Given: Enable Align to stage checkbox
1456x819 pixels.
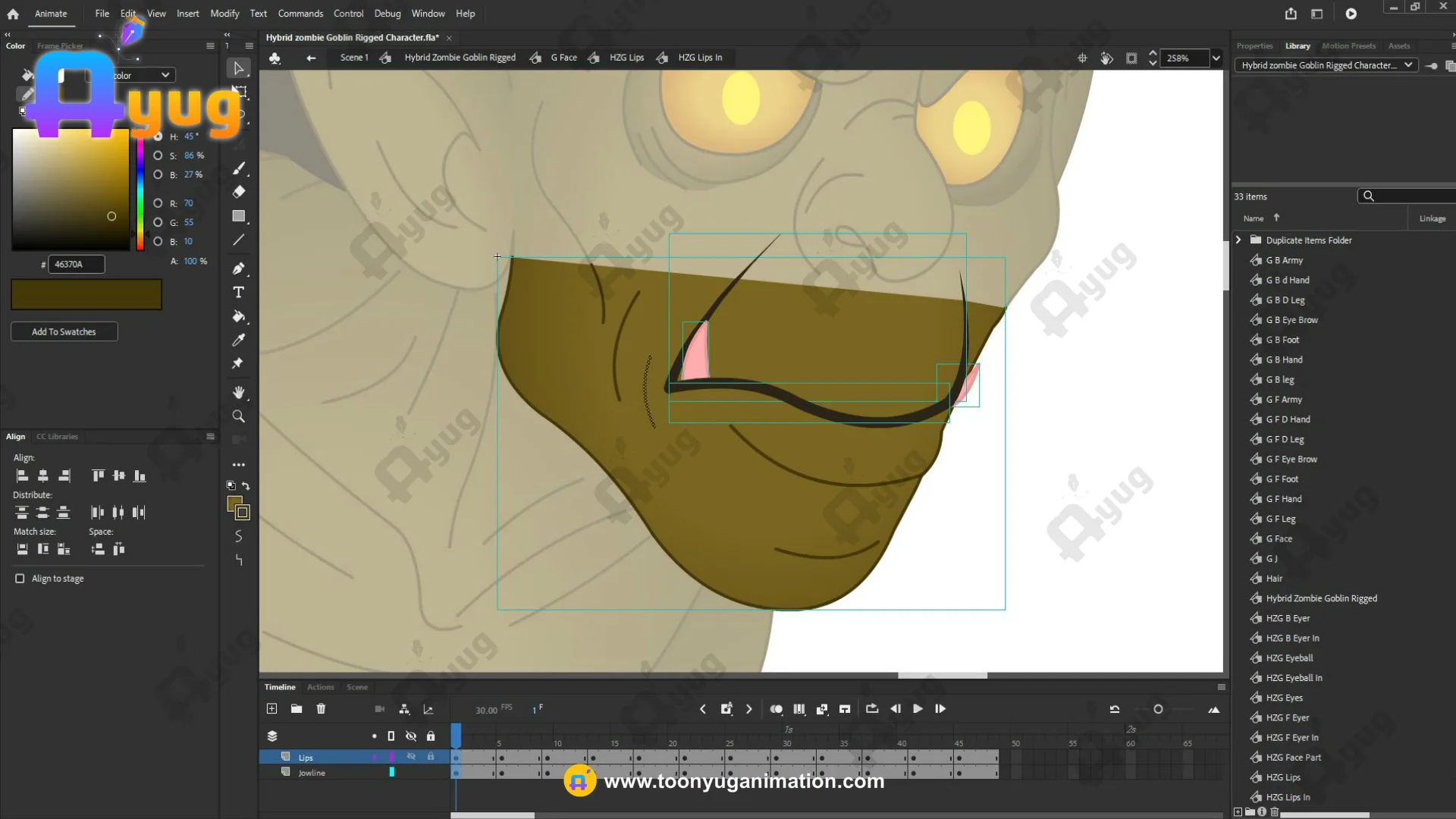Looking at the screenshot, I should (20, 579).
